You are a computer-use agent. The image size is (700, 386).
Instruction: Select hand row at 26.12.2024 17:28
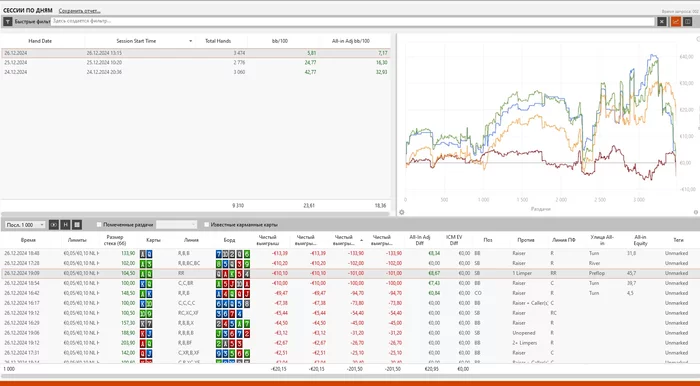point(350,263)
